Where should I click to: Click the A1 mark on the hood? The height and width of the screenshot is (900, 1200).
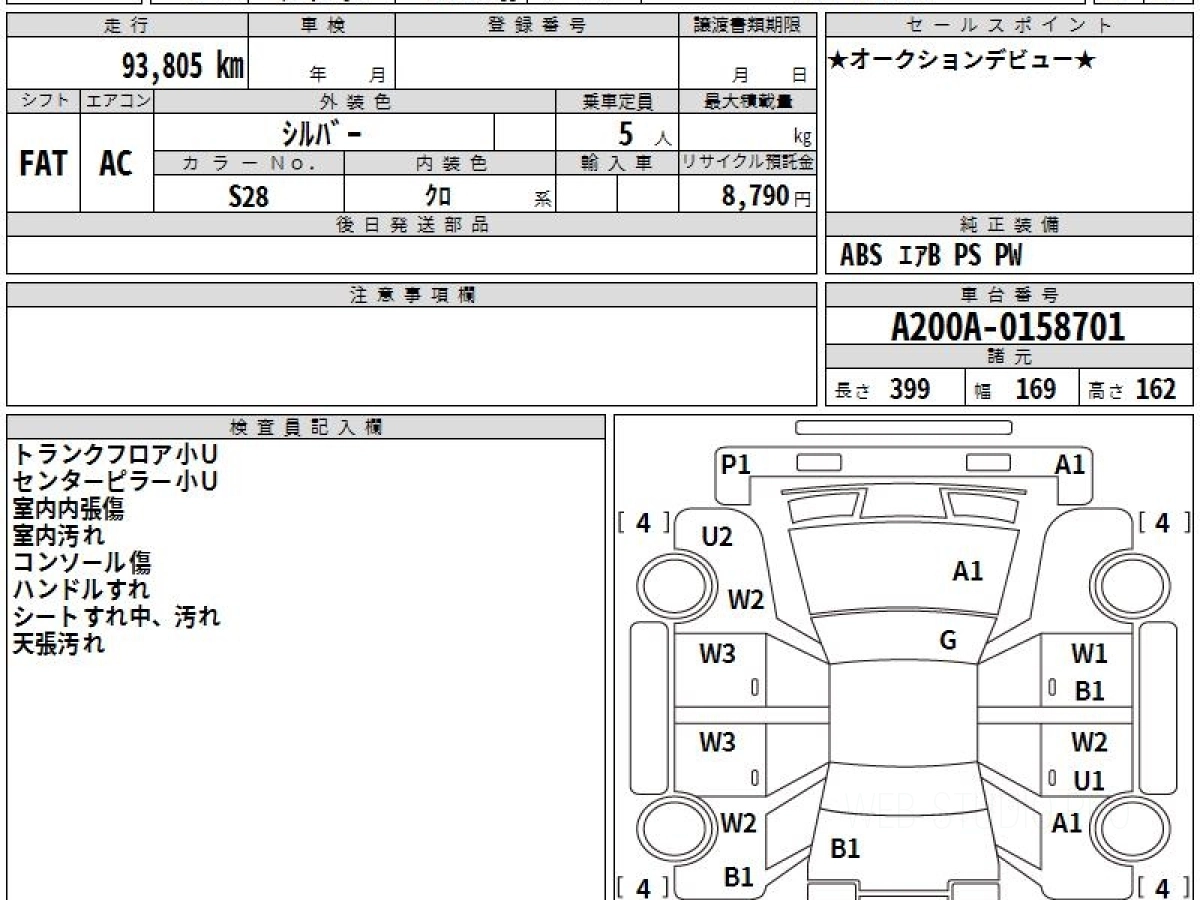coord(968,571)
